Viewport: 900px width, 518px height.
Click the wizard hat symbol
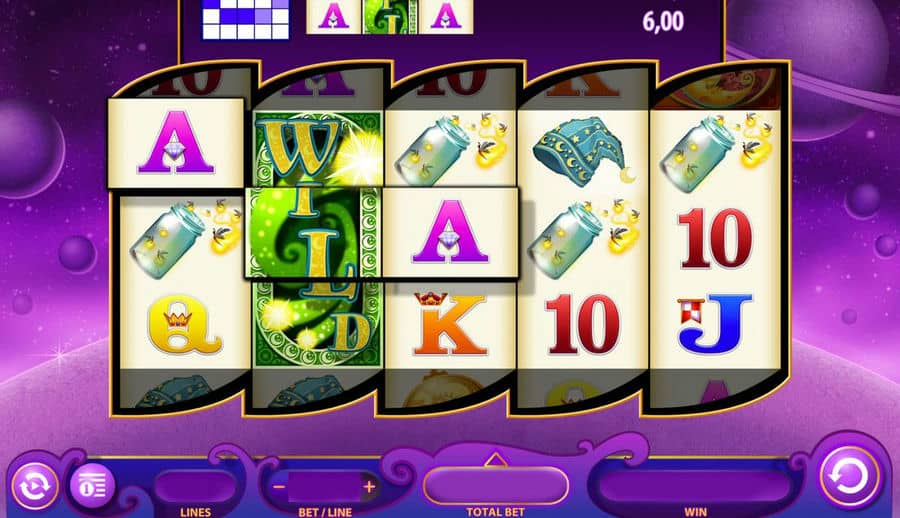(583, 150)
